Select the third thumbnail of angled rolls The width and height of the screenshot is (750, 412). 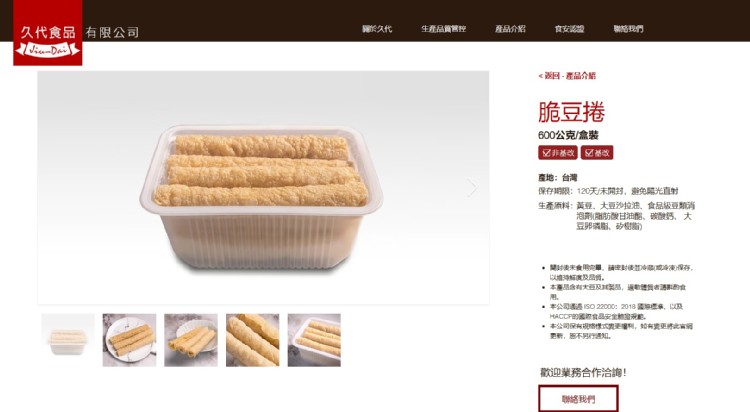pyautogui.click(x=191, y=340)
